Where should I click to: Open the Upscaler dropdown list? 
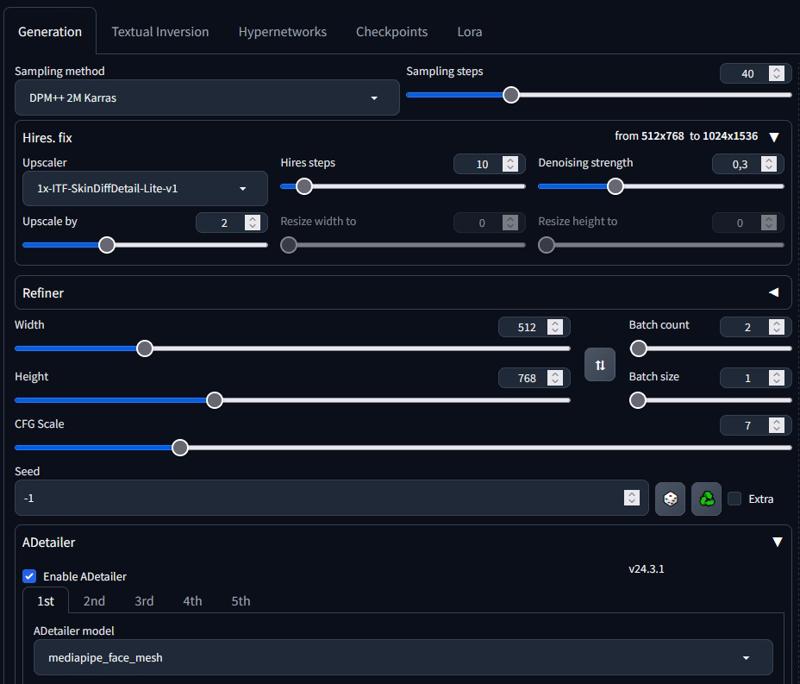(145, 188)
